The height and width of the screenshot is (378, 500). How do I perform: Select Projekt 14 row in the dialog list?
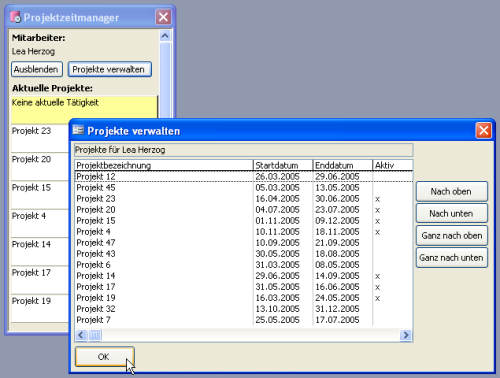tap(244, 275)
